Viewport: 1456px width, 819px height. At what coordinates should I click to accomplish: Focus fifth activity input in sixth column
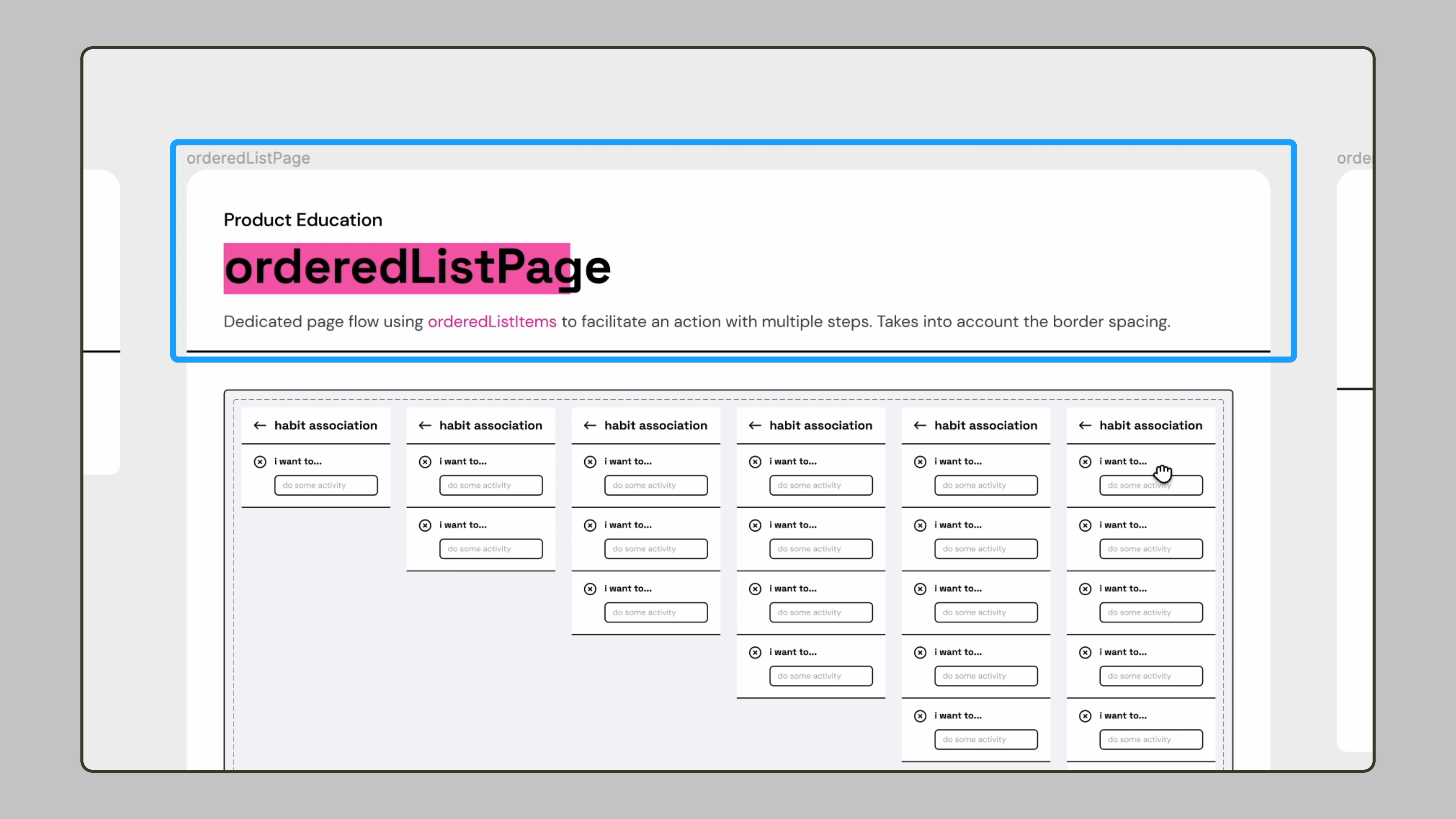coord(1152,740)
